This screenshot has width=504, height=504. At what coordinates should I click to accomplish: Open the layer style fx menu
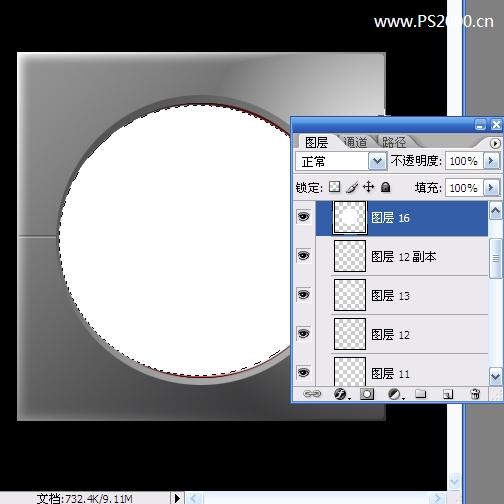341,394
